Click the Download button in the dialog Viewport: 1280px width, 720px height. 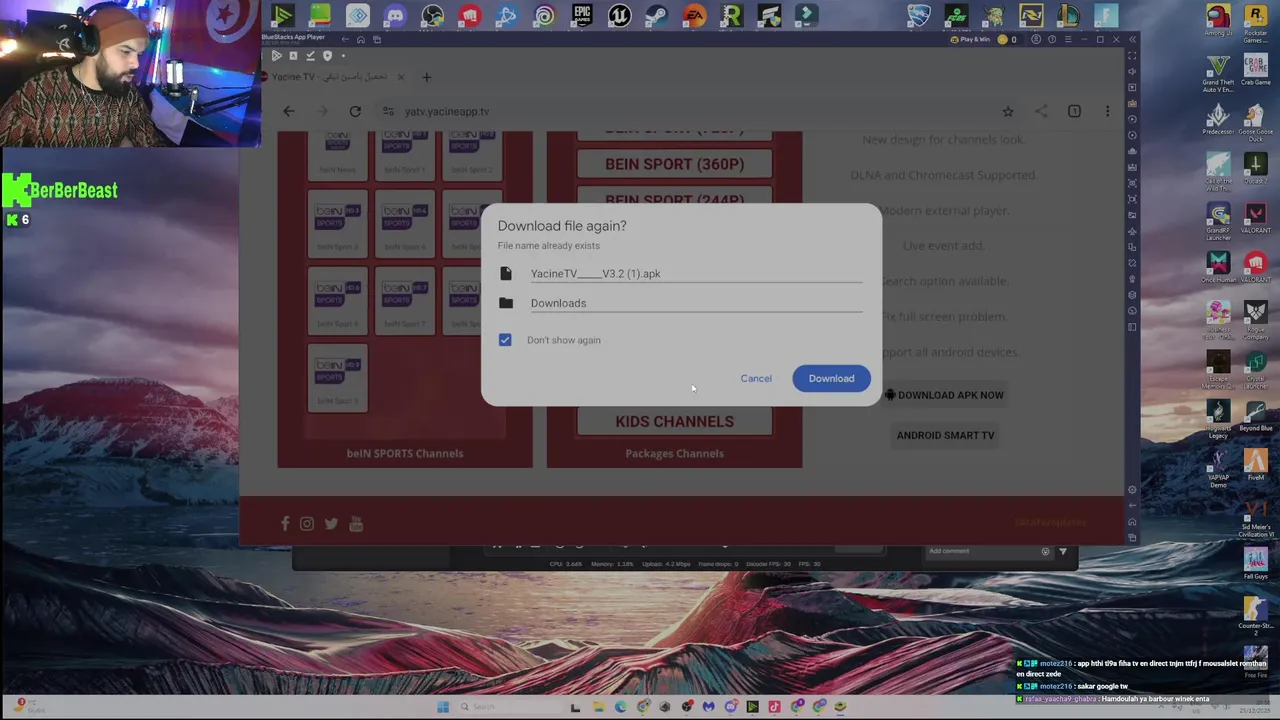point(831,378)
